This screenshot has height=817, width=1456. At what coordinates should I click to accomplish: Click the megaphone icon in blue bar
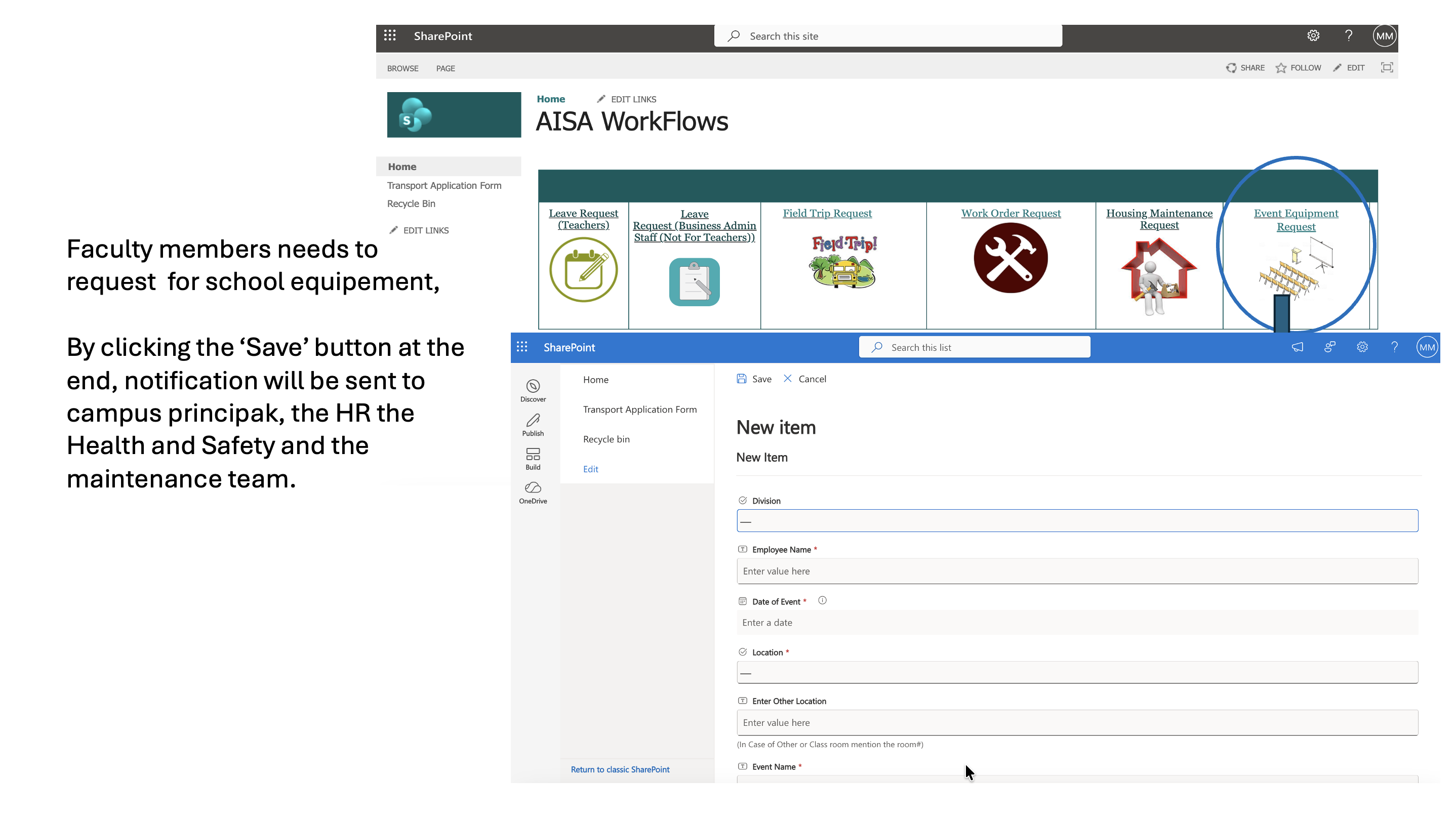(1297, 347)
